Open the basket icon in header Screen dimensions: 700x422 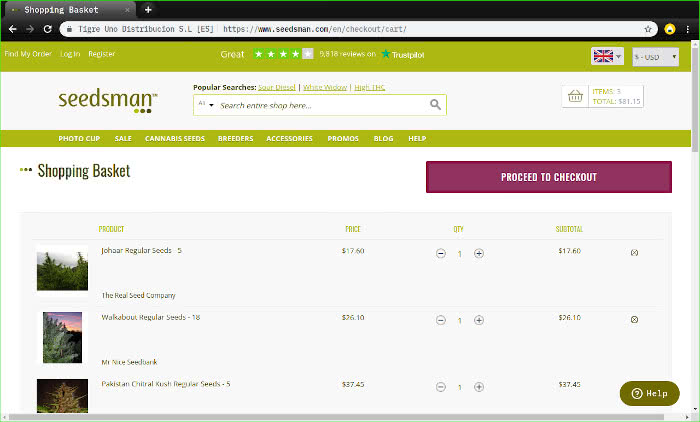click(x=575, y=96)
